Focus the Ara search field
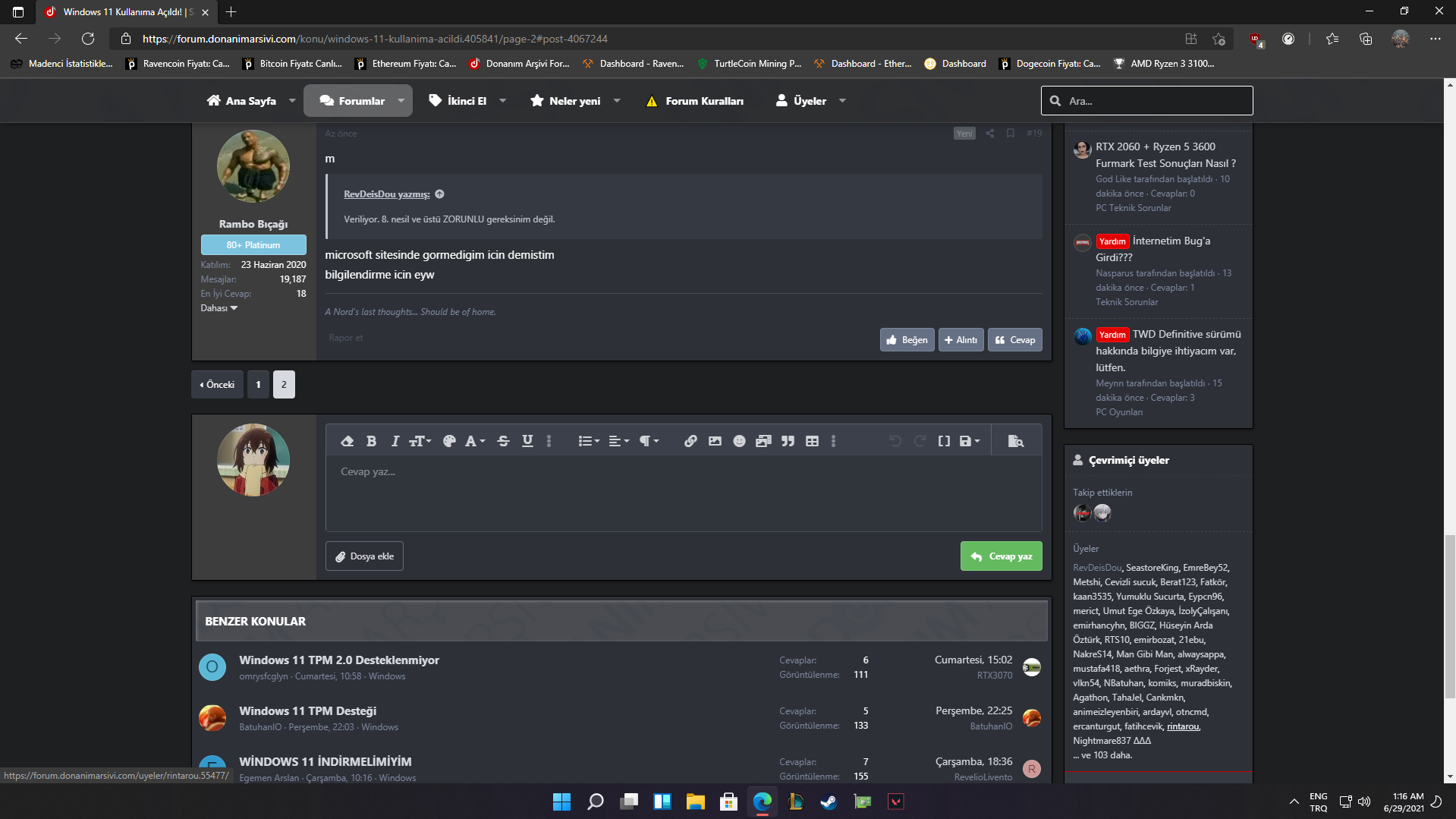Viewport: 1456px width, 819px height. (1155, 101)
